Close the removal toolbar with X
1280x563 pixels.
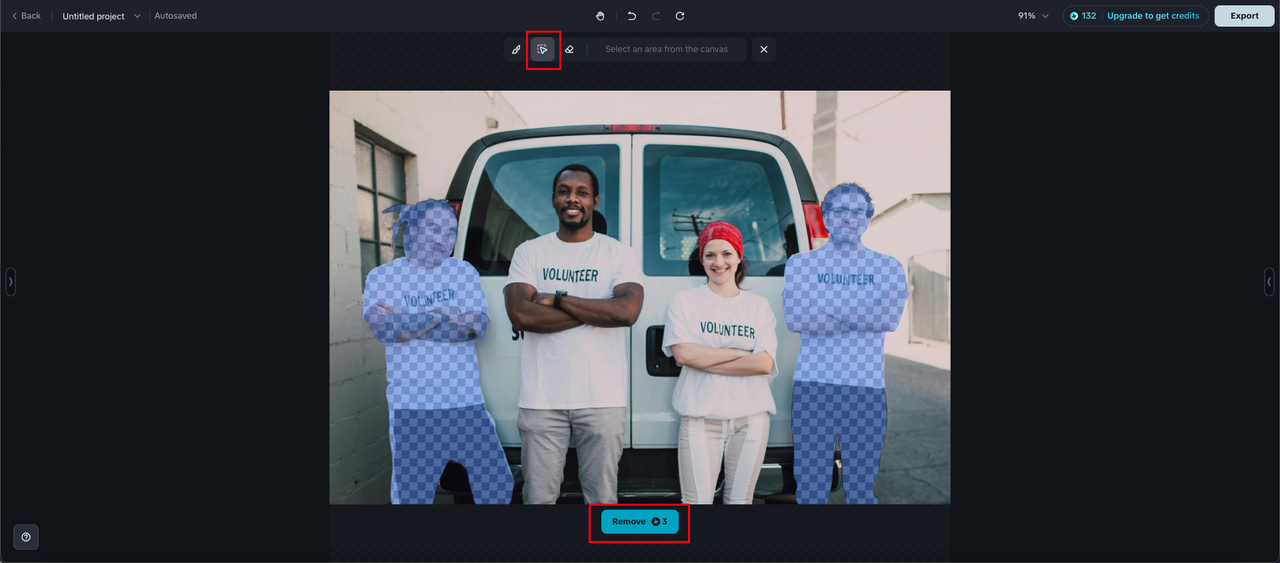pos(764,49)
